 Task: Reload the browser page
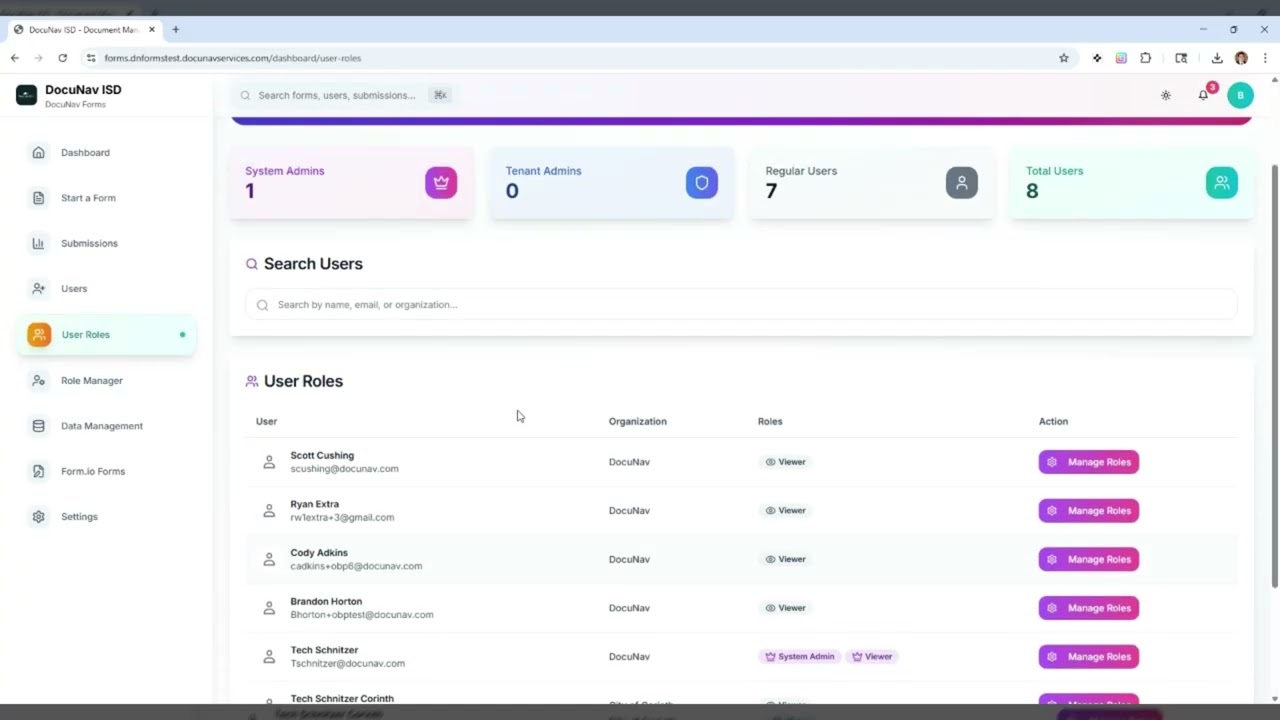62,58
